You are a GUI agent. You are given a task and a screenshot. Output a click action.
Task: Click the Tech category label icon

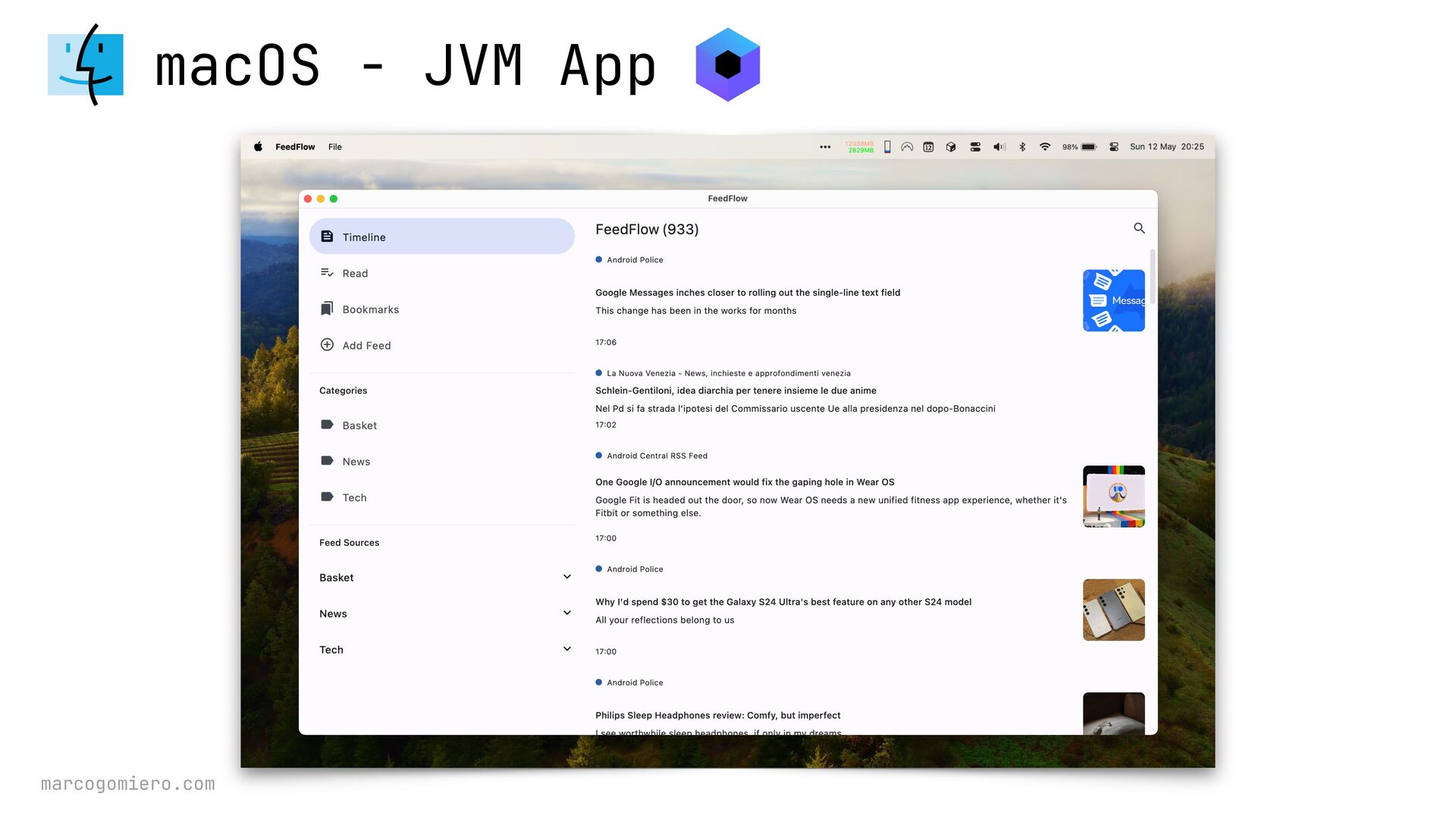pyautogui.click(x=327, y=497)
